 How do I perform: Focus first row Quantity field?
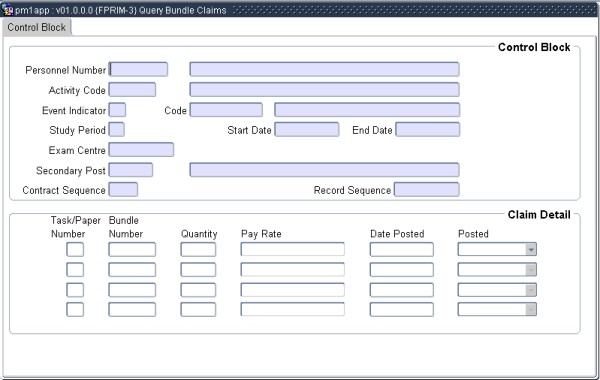198,250
